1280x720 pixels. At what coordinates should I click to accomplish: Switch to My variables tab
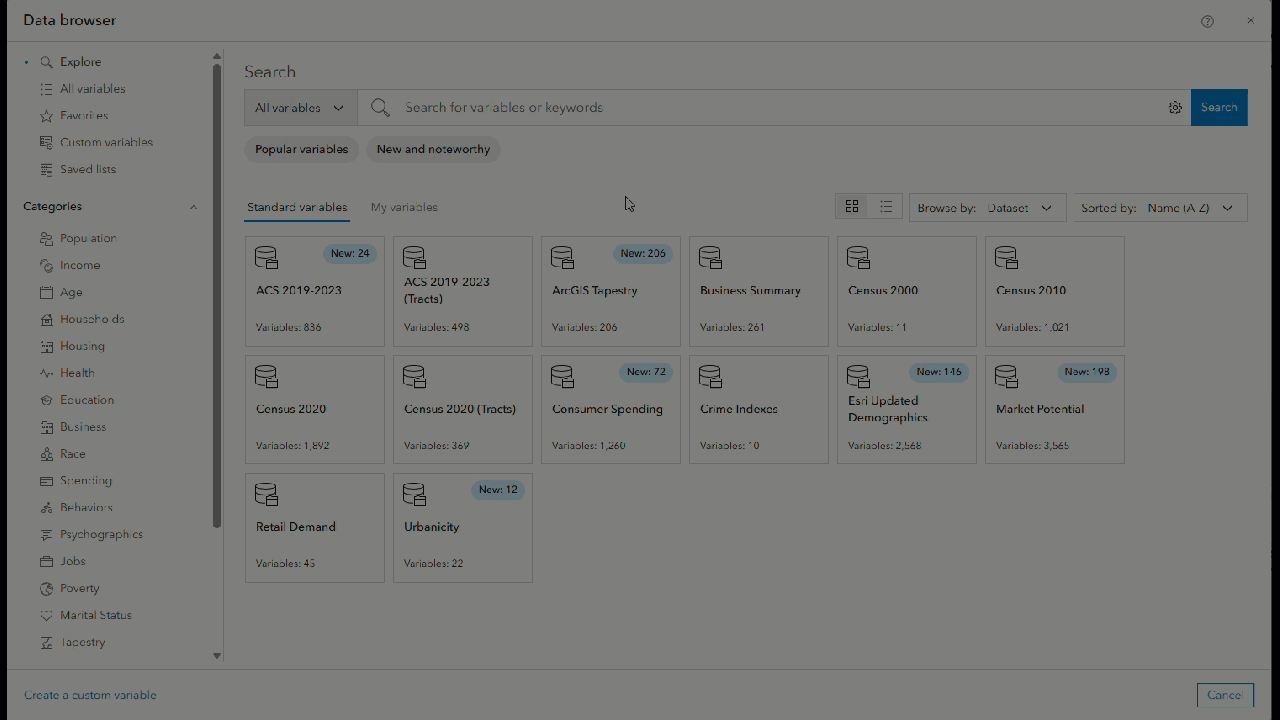click(x=404, y=207)
